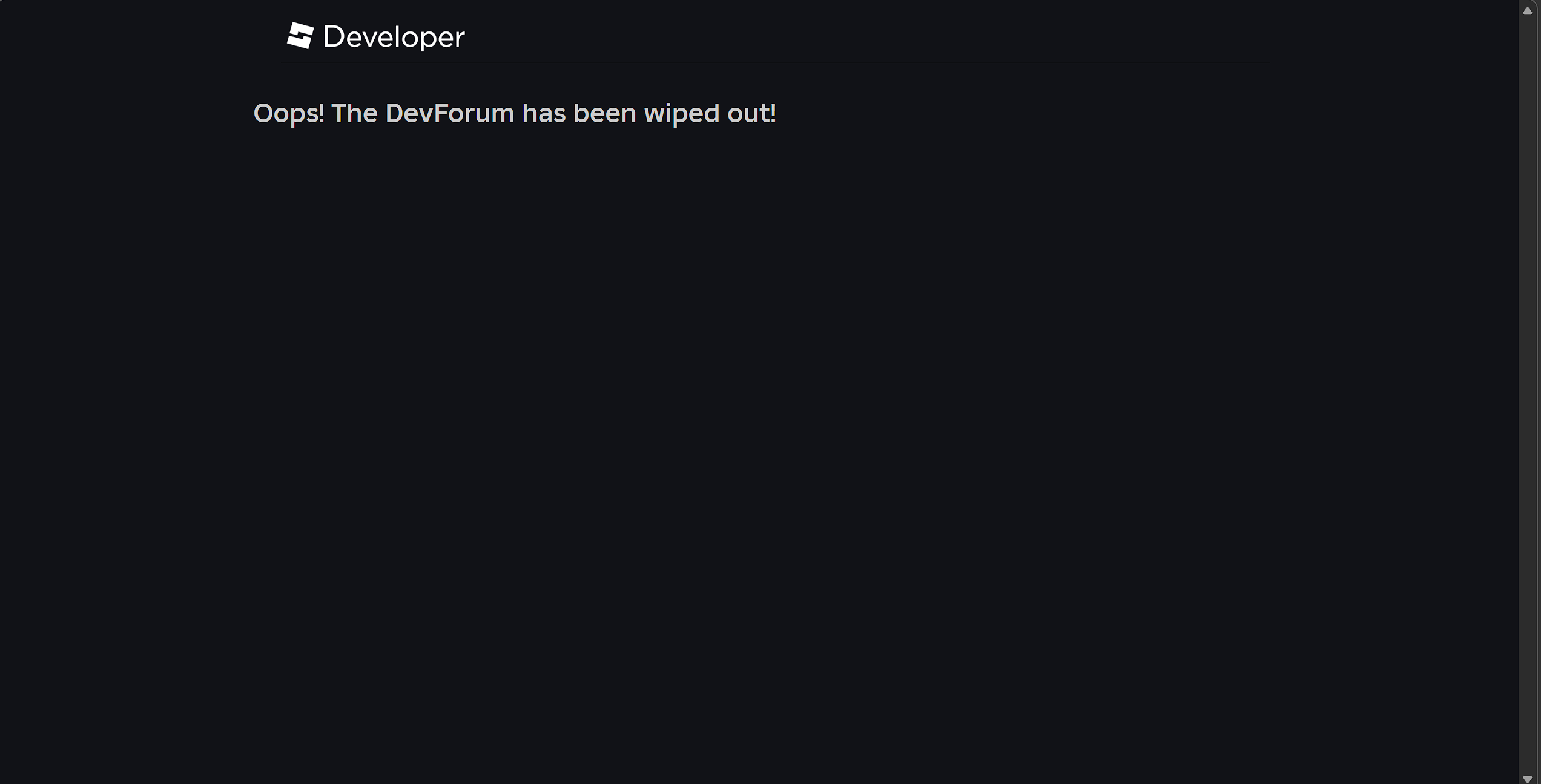Click the vertical scrollbar track
This screenshot has width=1541, height=784.
pos(1528,394)
